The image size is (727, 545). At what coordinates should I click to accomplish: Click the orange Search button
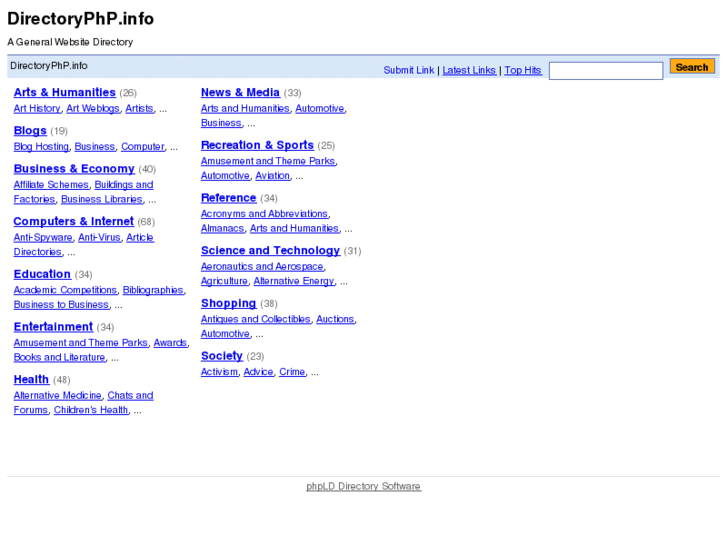(692, 67)
